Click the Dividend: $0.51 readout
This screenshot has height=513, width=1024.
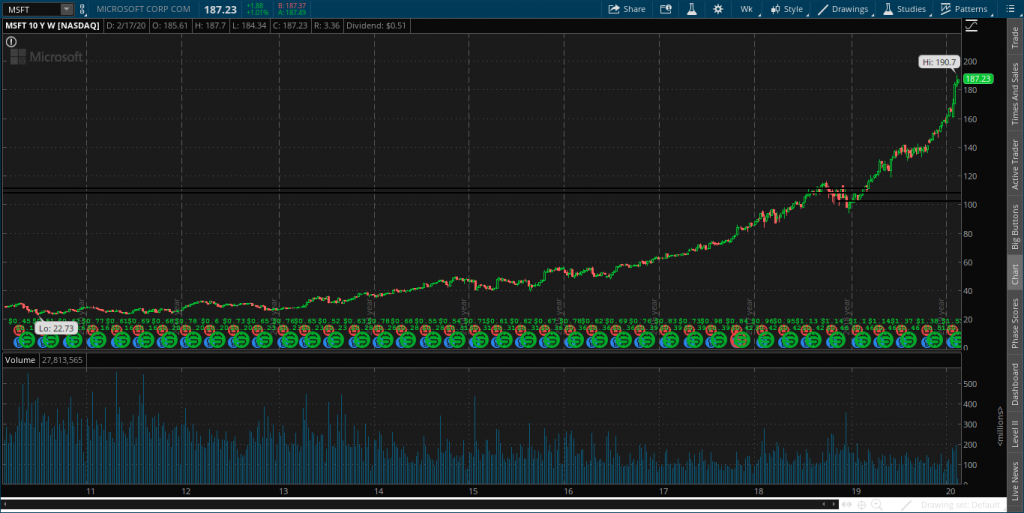[x=376, y=25]
